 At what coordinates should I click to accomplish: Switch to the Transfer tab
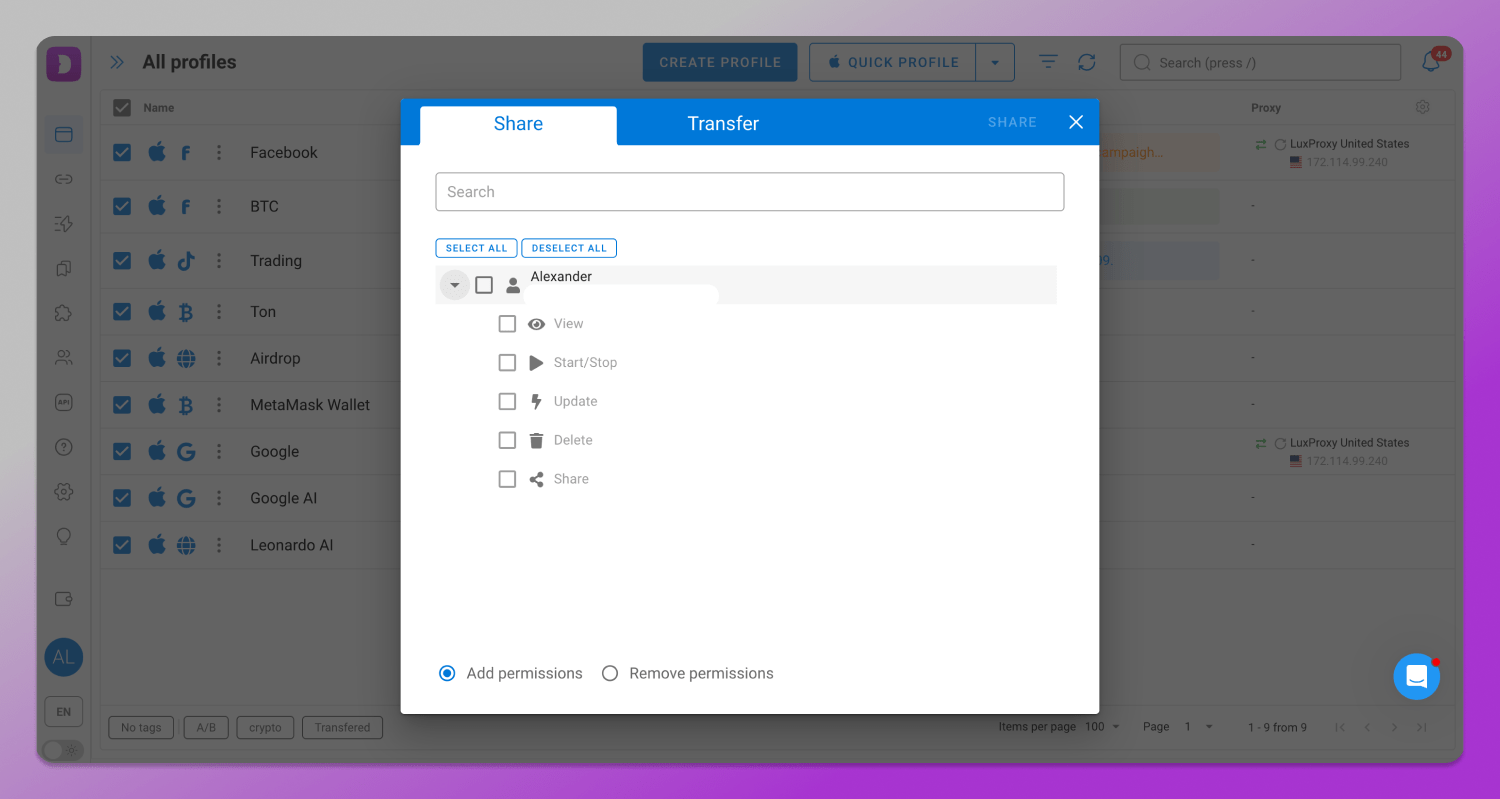coord(722,124)
